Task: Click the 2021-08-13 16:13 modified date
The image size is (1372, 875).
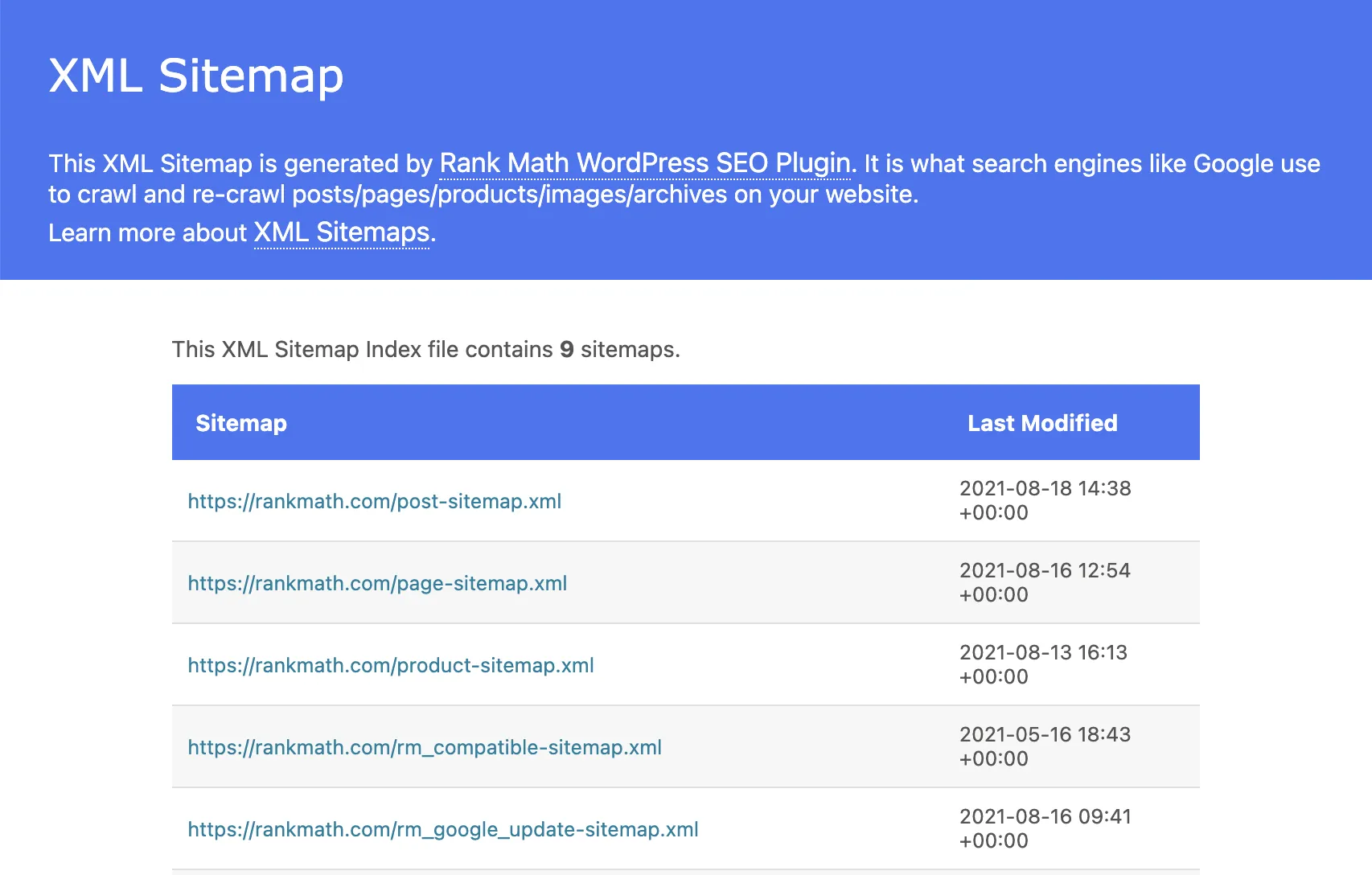Action: [x=1044, y=664]
